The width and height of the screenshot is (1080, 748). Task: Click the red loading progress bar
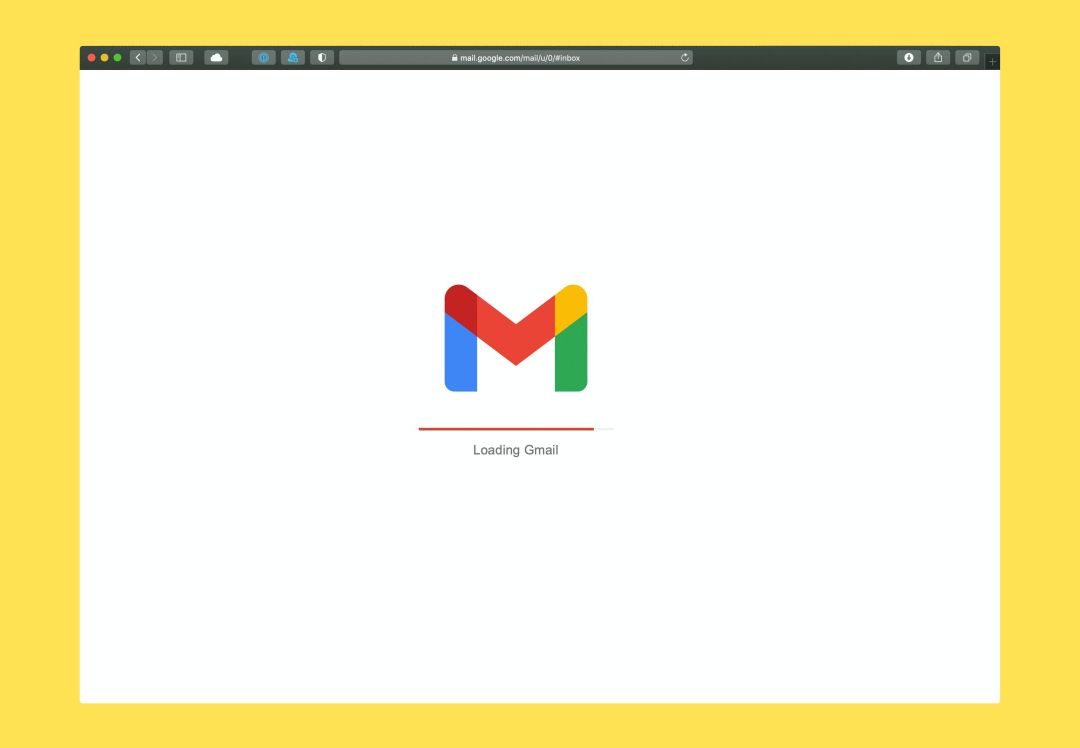pos(506,429)
